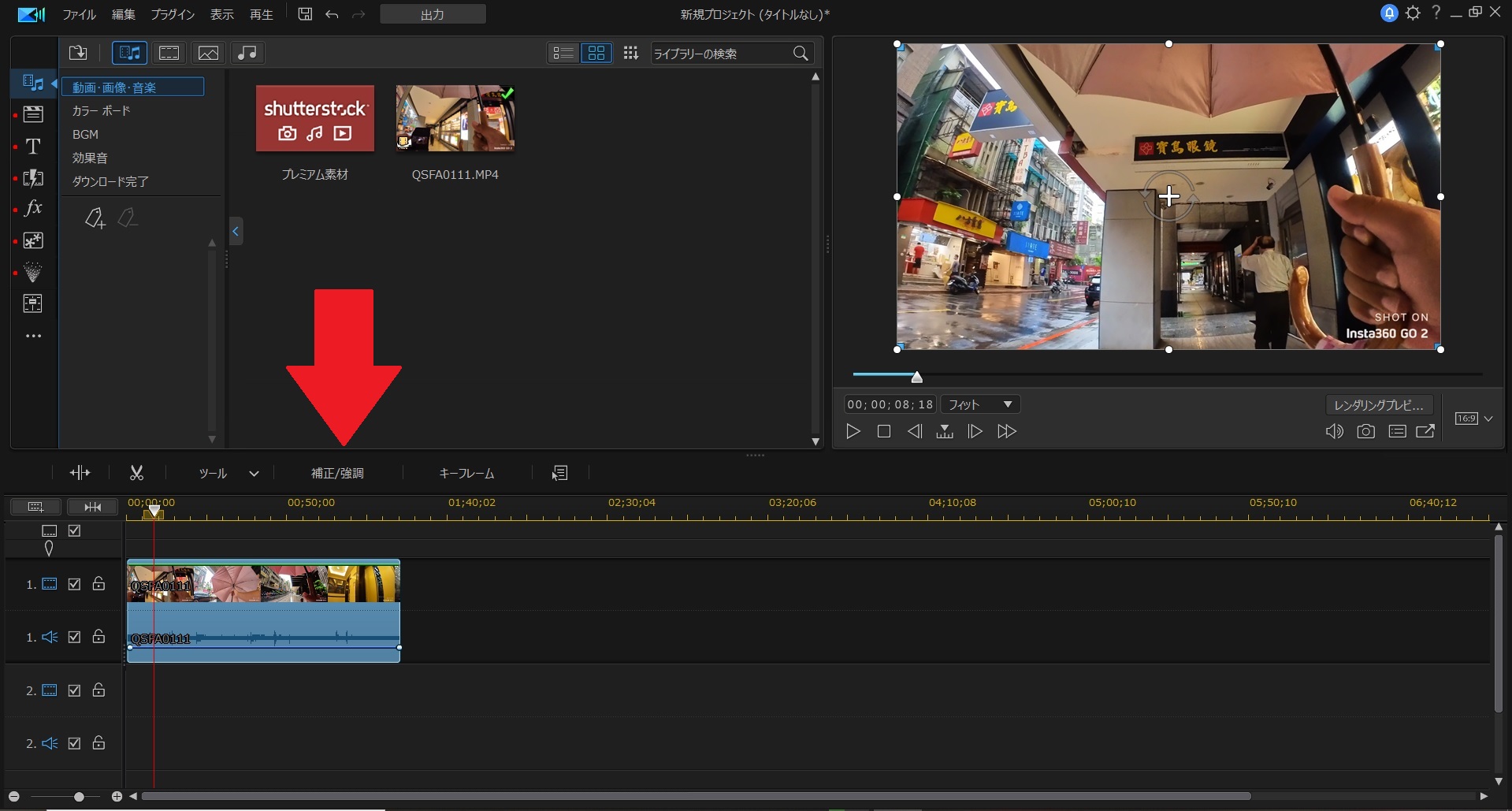Click the scissors split clip tool
1512x811 pixels.
[x=136, y=473]
